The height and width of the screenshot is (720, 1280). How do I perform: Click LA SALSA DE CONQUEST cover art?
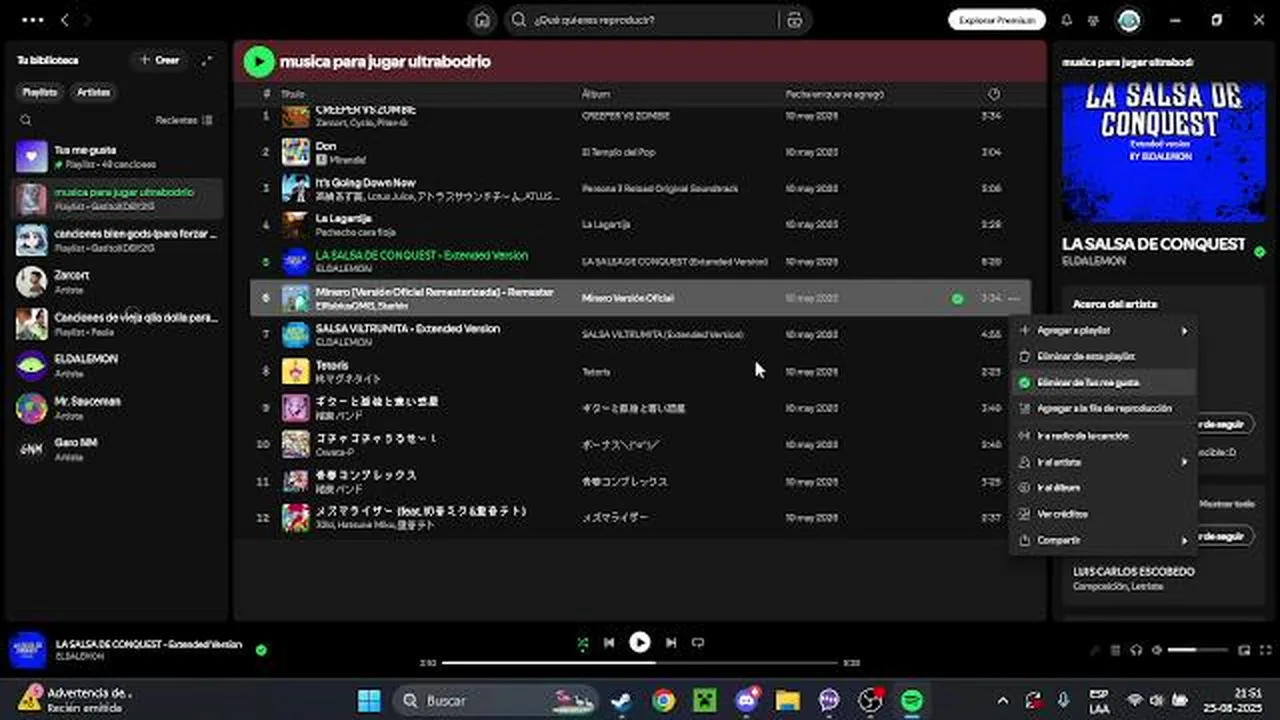(1164, 150)
